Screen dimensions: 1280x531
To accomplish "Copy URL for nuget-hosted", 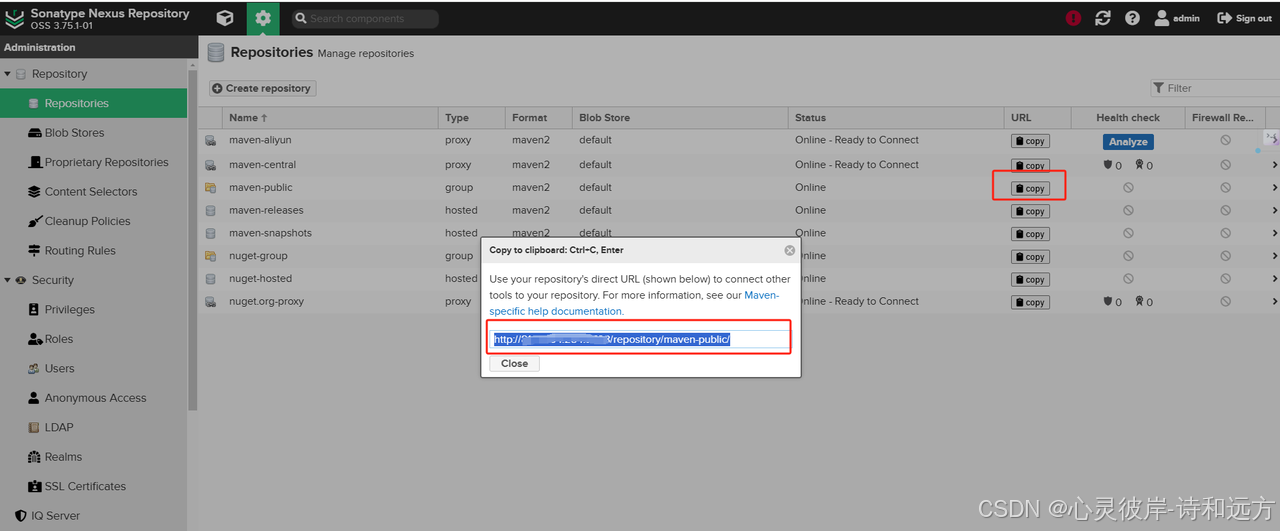I will pos(1030,280).
